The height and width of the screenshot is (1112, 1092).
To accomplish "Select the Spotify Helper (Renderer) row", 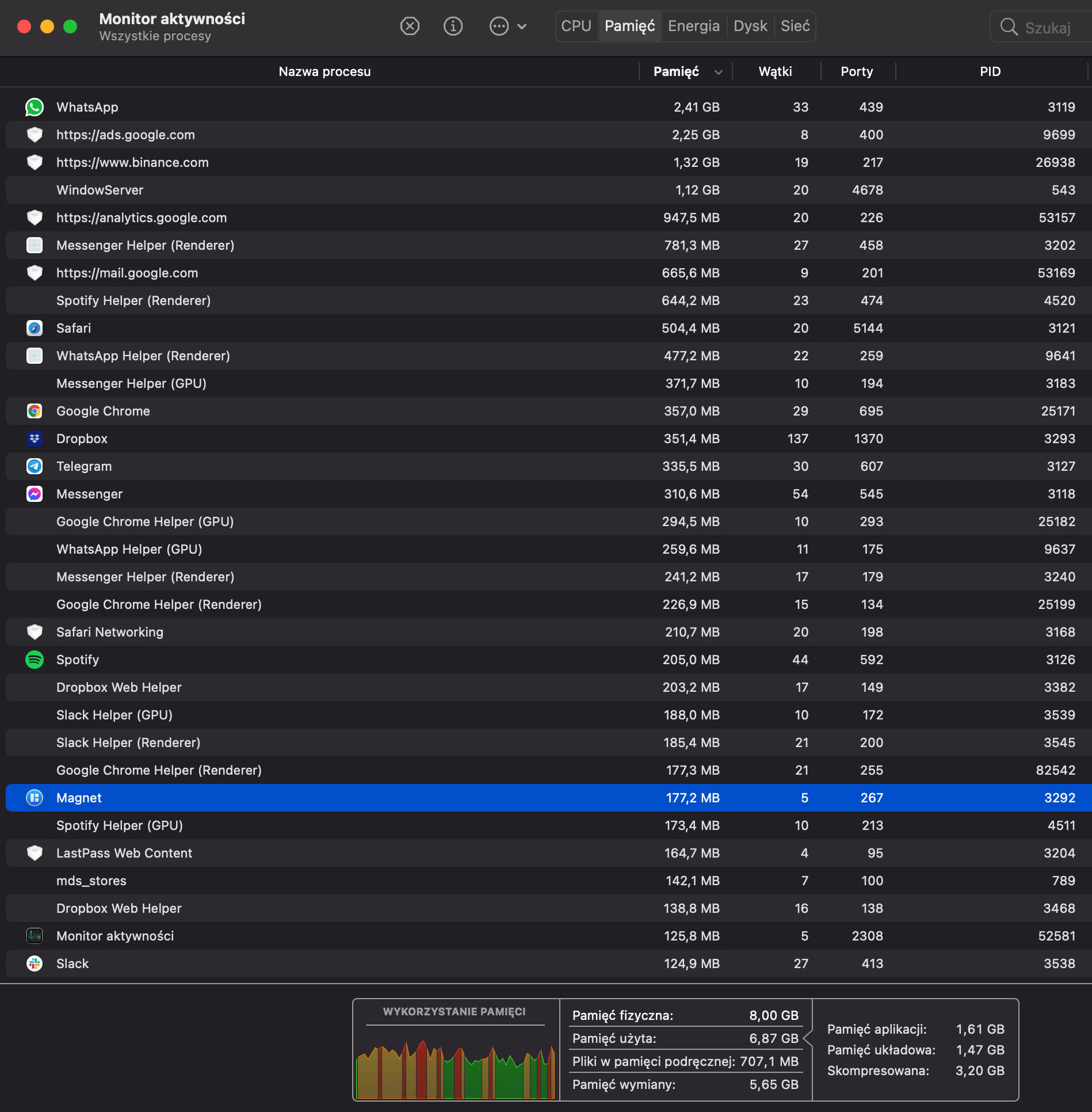I will pos(549,300).
